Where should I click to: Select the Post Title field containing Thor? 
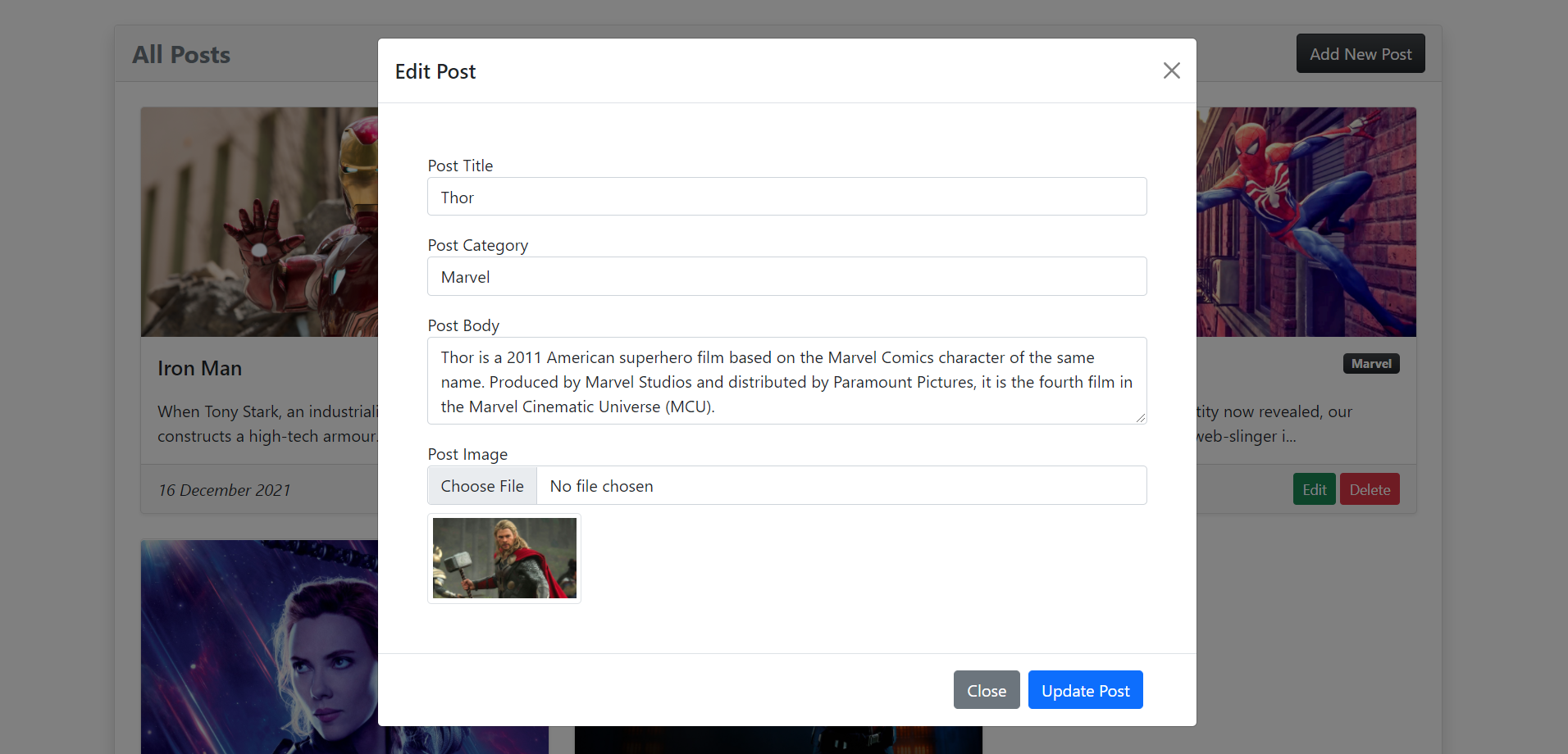coord(786,196)
